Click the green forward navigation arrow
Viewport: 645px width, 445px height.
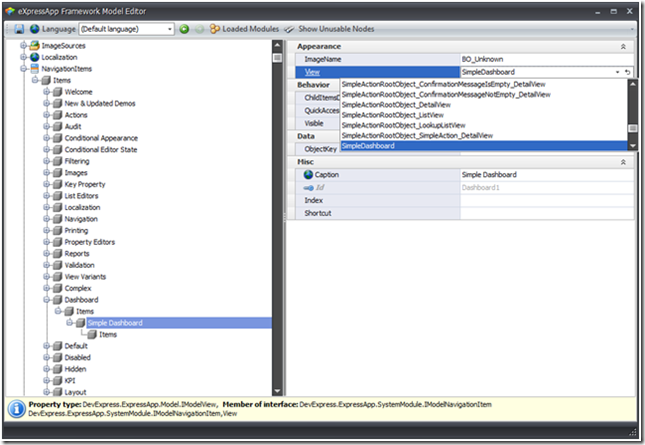click(184, 29)
